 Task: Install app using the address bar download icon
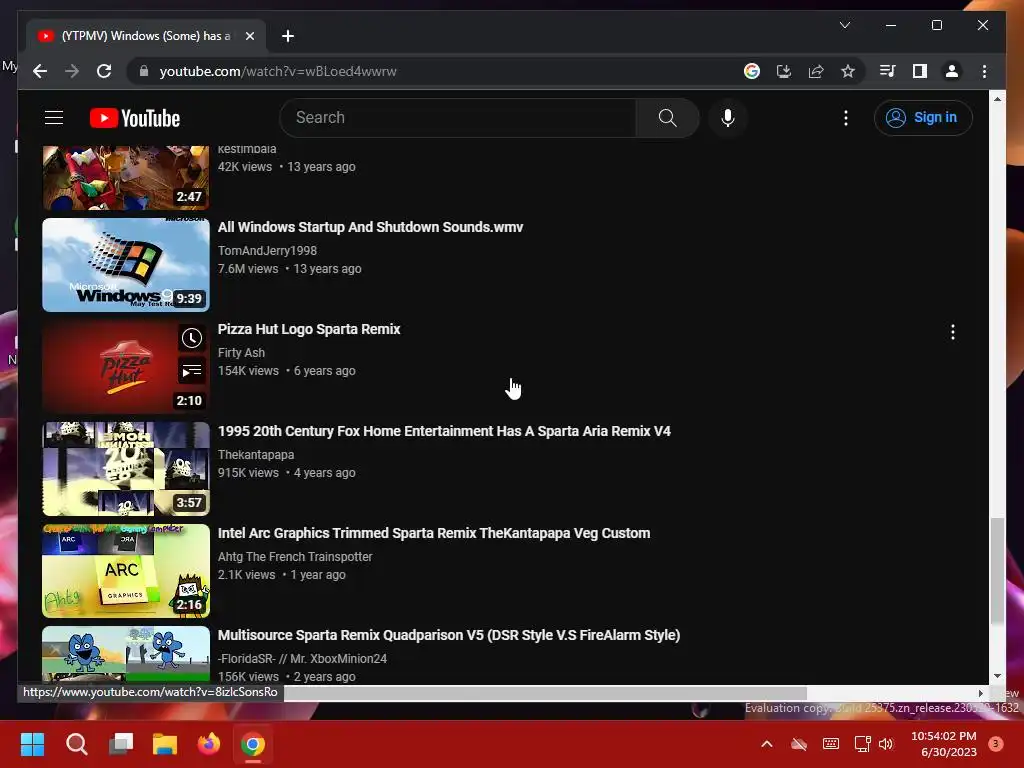[x=784, y=71]
